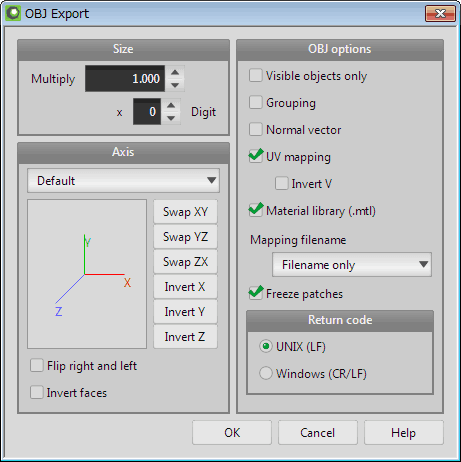Check Flip right and left option

37,365
